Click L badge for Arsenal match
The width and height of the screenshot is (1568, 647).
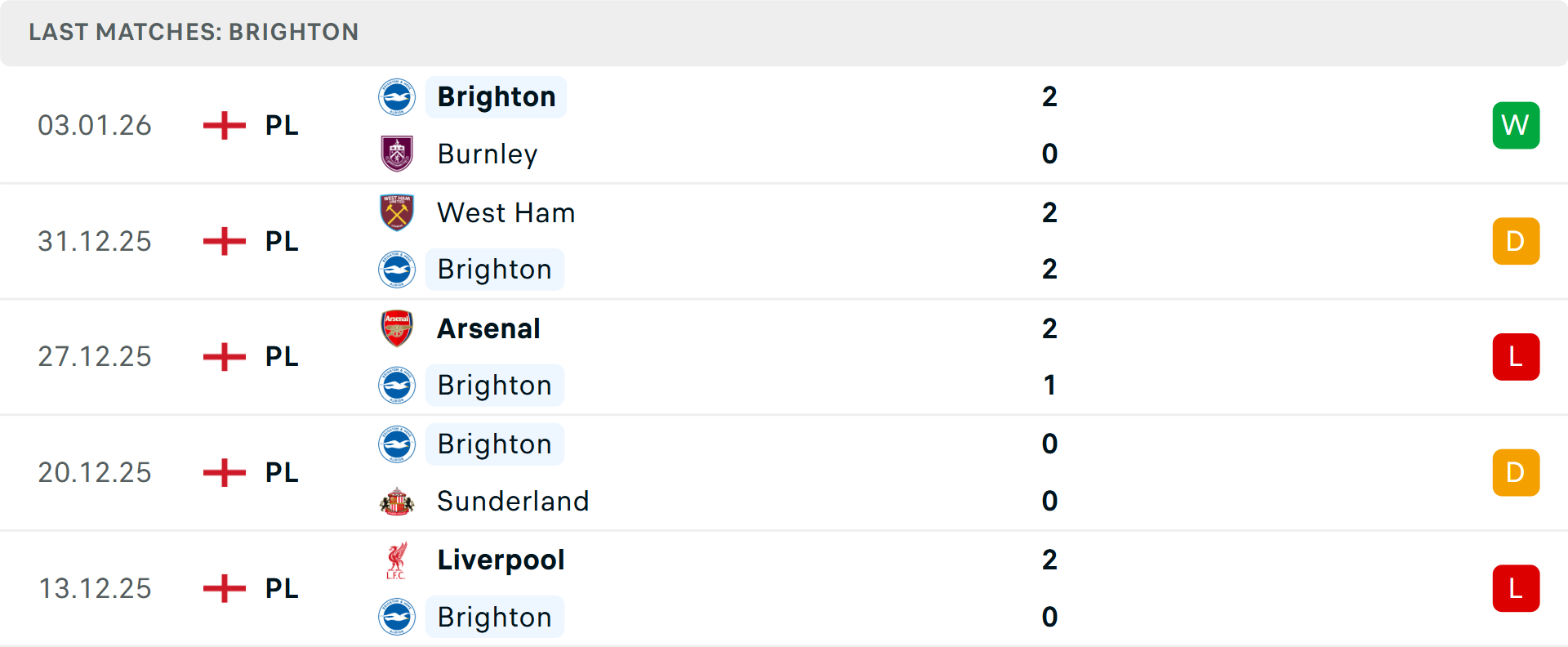[x=1516, y=357]
